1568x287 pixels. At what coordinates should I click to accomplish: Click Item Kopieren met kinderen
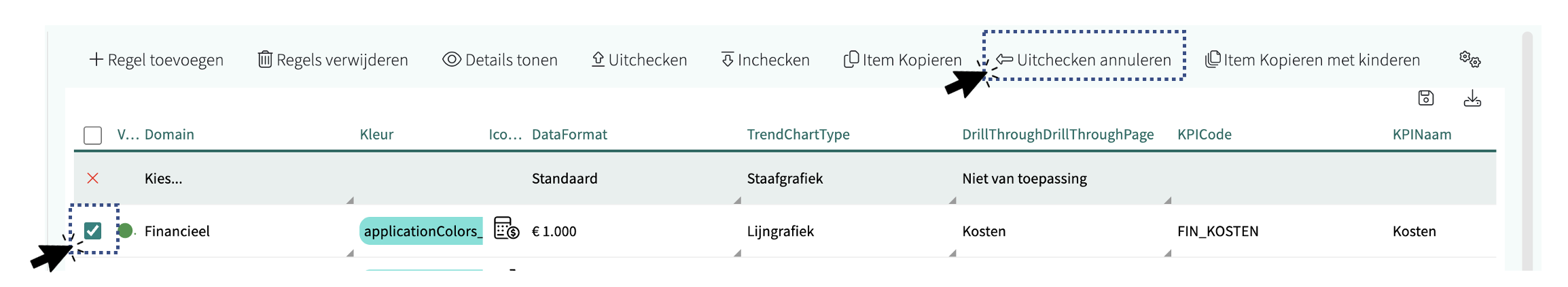point(1313,60)
